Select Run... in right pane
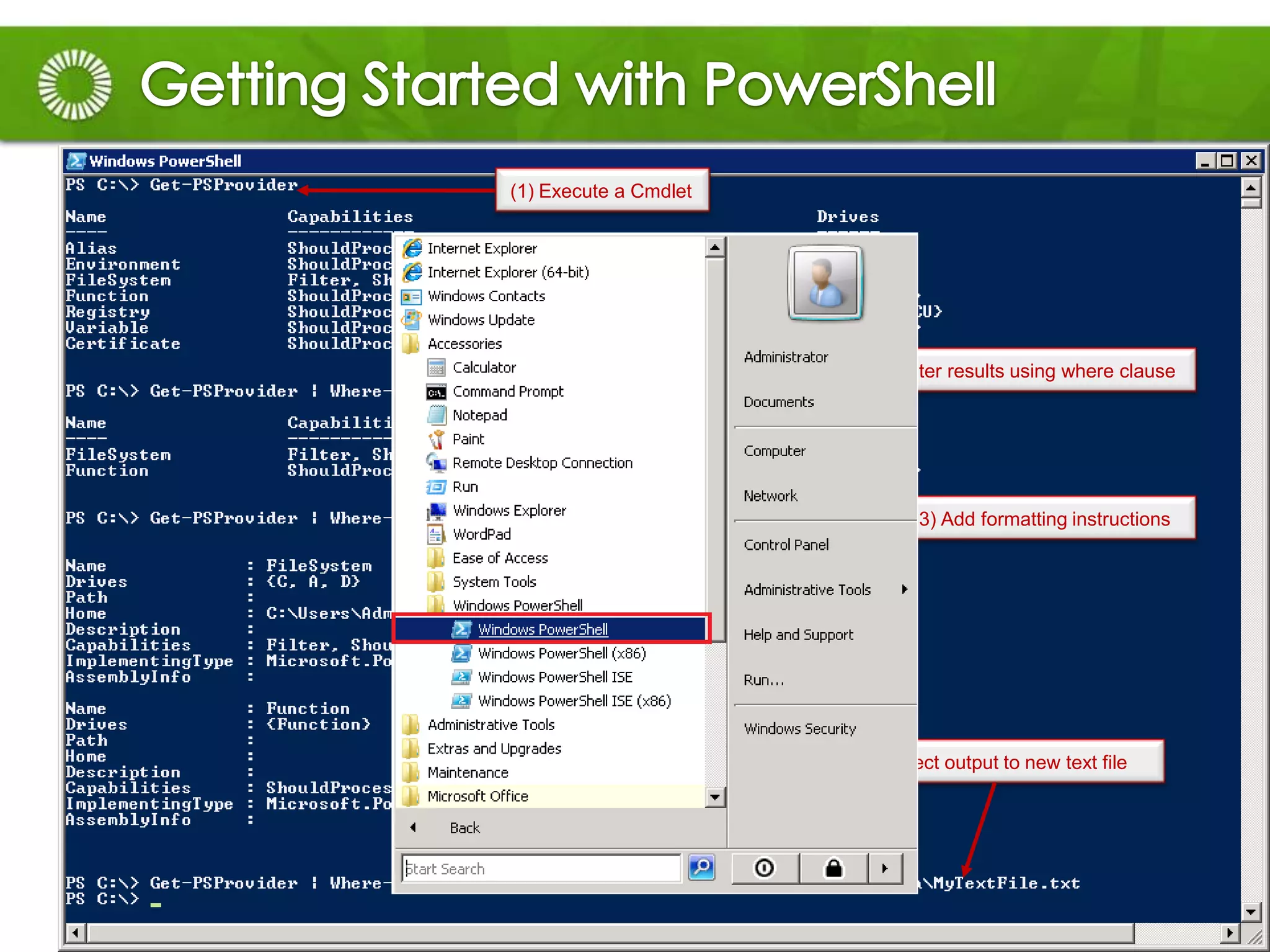1270x952 pixels. (763, 680)
